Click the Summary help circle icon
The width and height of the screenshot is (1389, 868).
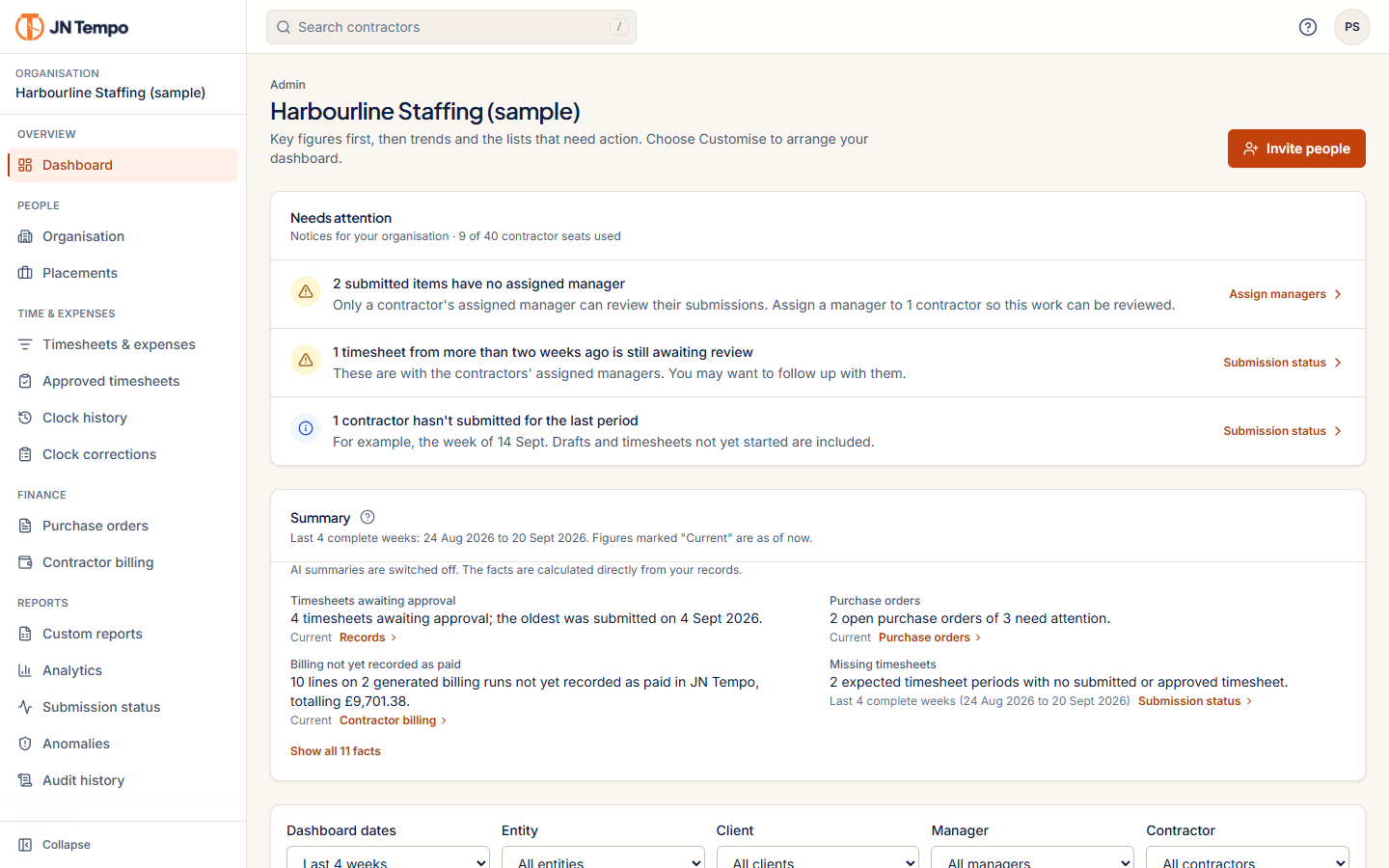368,517
